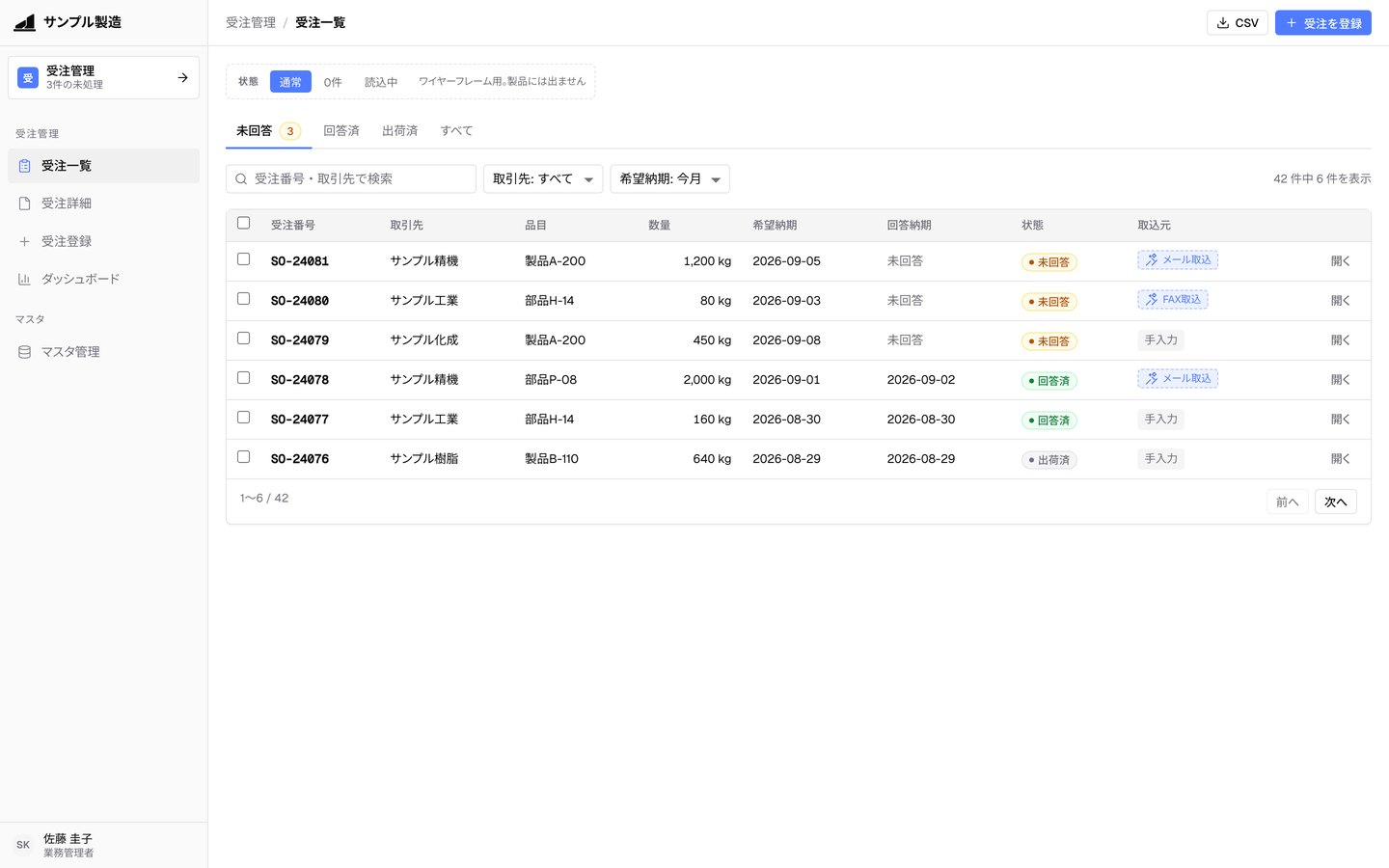Click the 希望納期 column header

[x=775, y=226]
